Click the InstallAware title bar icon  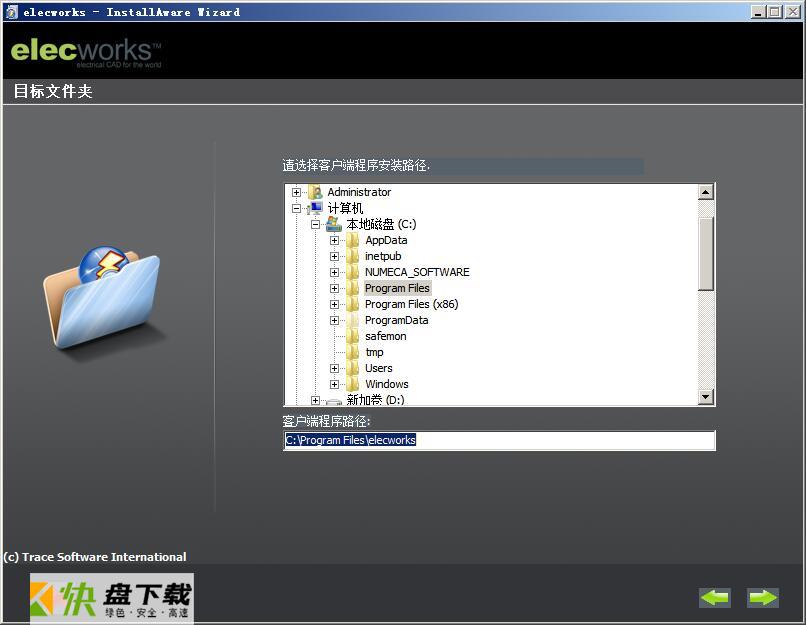11,12
